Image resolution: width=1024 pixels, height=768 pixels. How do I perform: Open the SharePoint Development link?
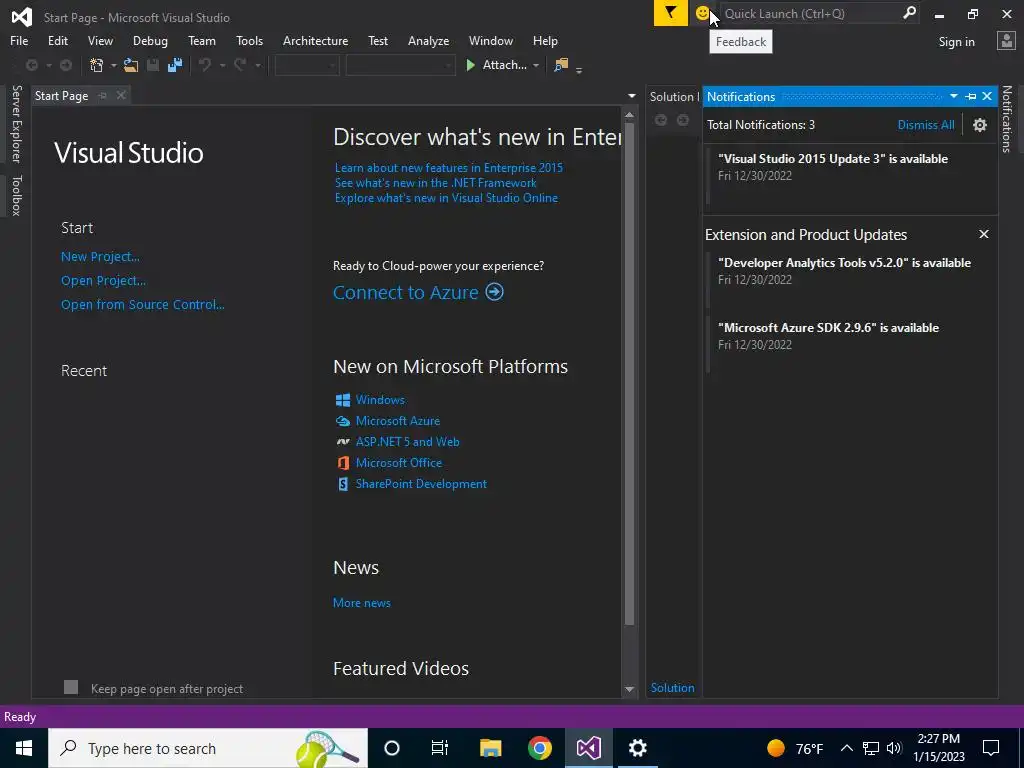point(421,484)
